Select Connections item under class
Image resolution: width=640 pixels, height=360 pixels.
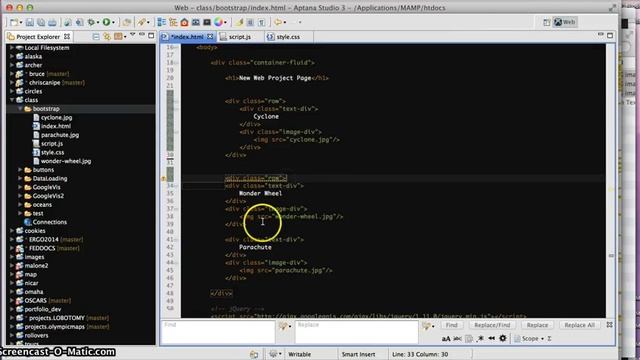pyautogui.click(x=49, y=222)
